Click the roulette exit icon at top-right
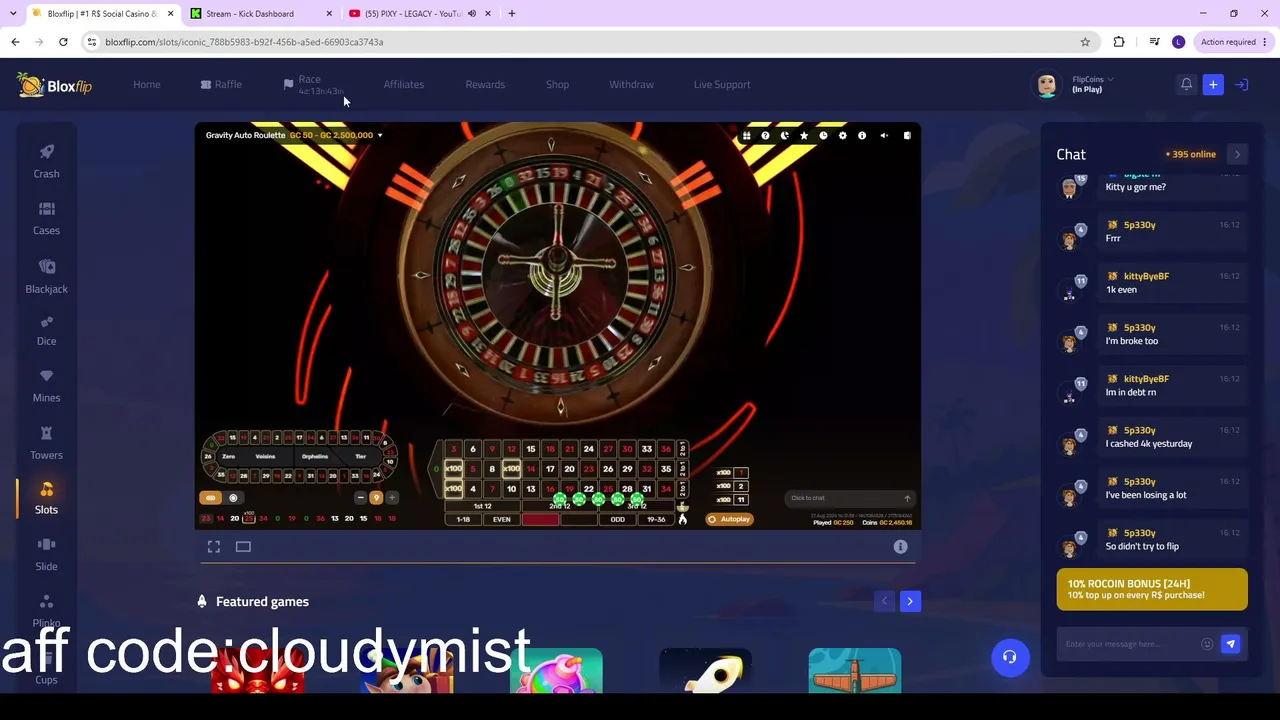This screenshot has width=1280, height=720. point(907,136)
